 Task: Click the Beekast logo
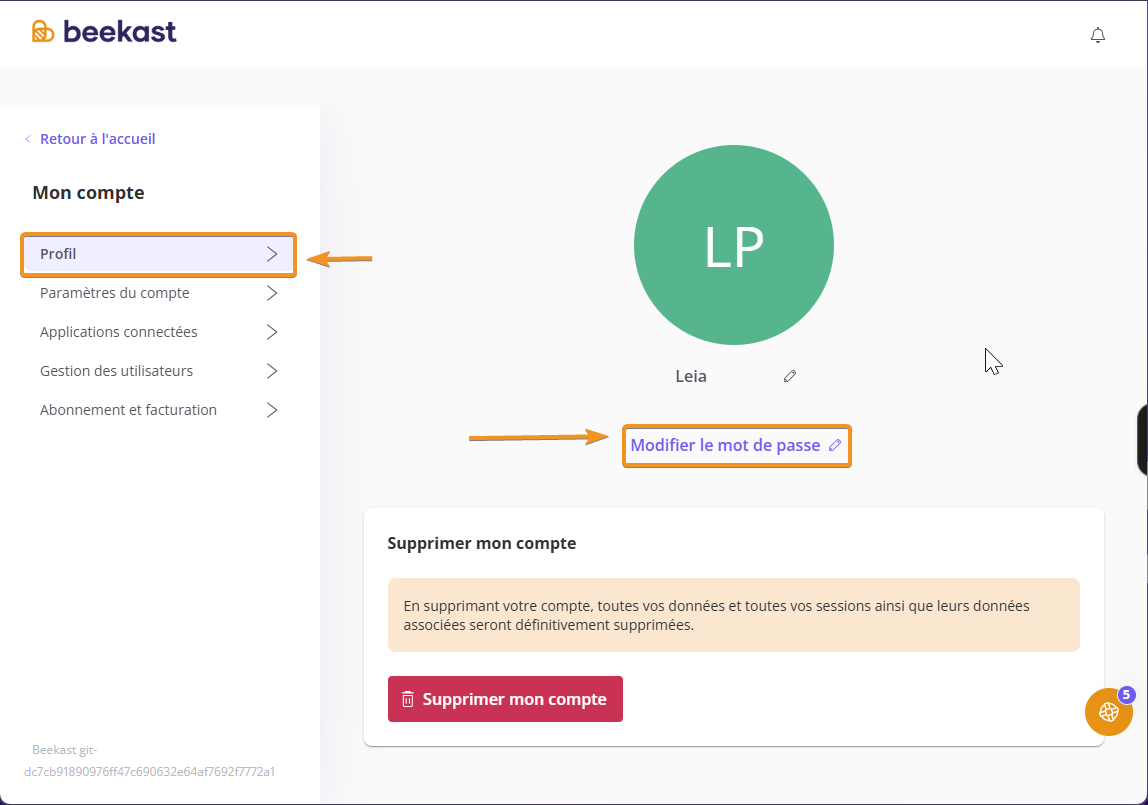pos(104,32)
